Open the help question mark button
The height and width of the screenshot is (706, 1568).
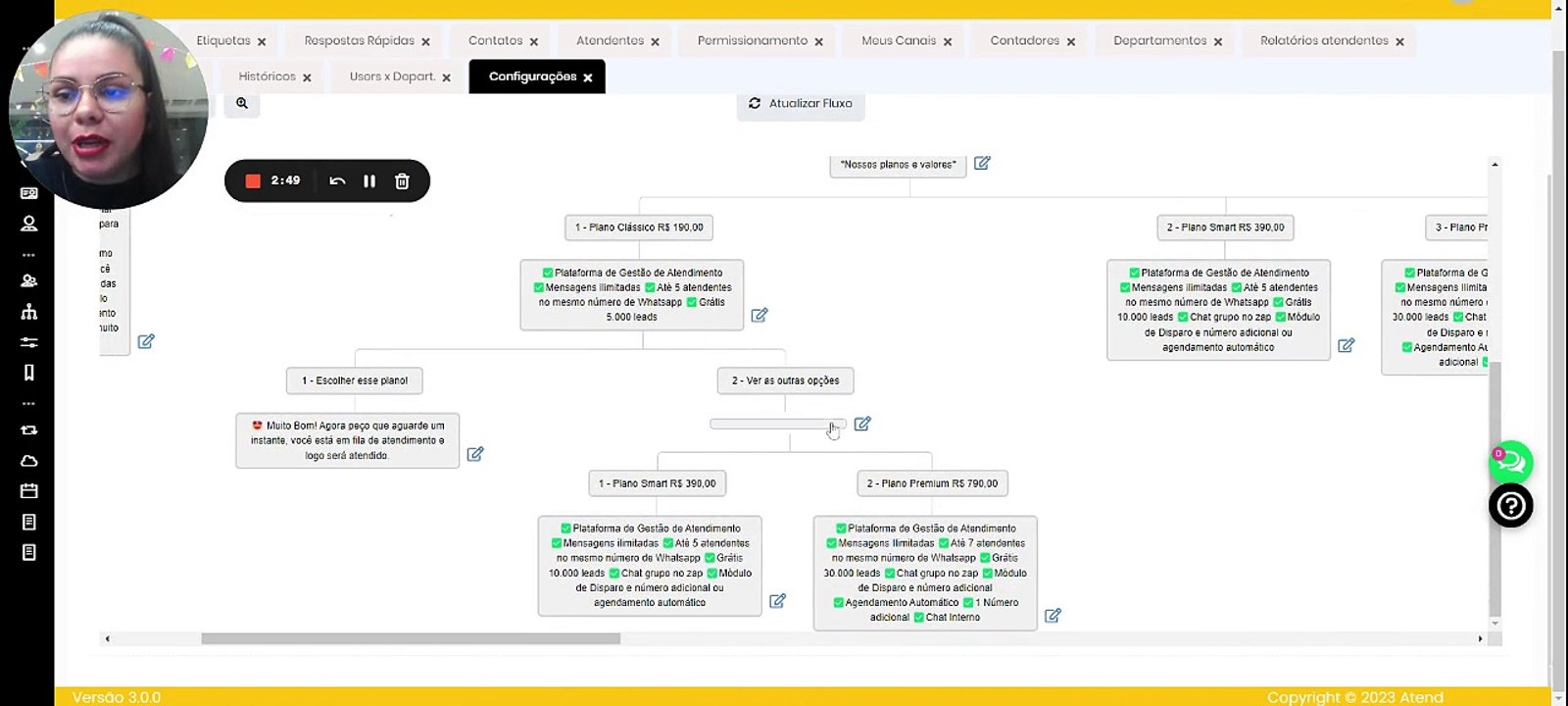click(x=1511, y=506)
